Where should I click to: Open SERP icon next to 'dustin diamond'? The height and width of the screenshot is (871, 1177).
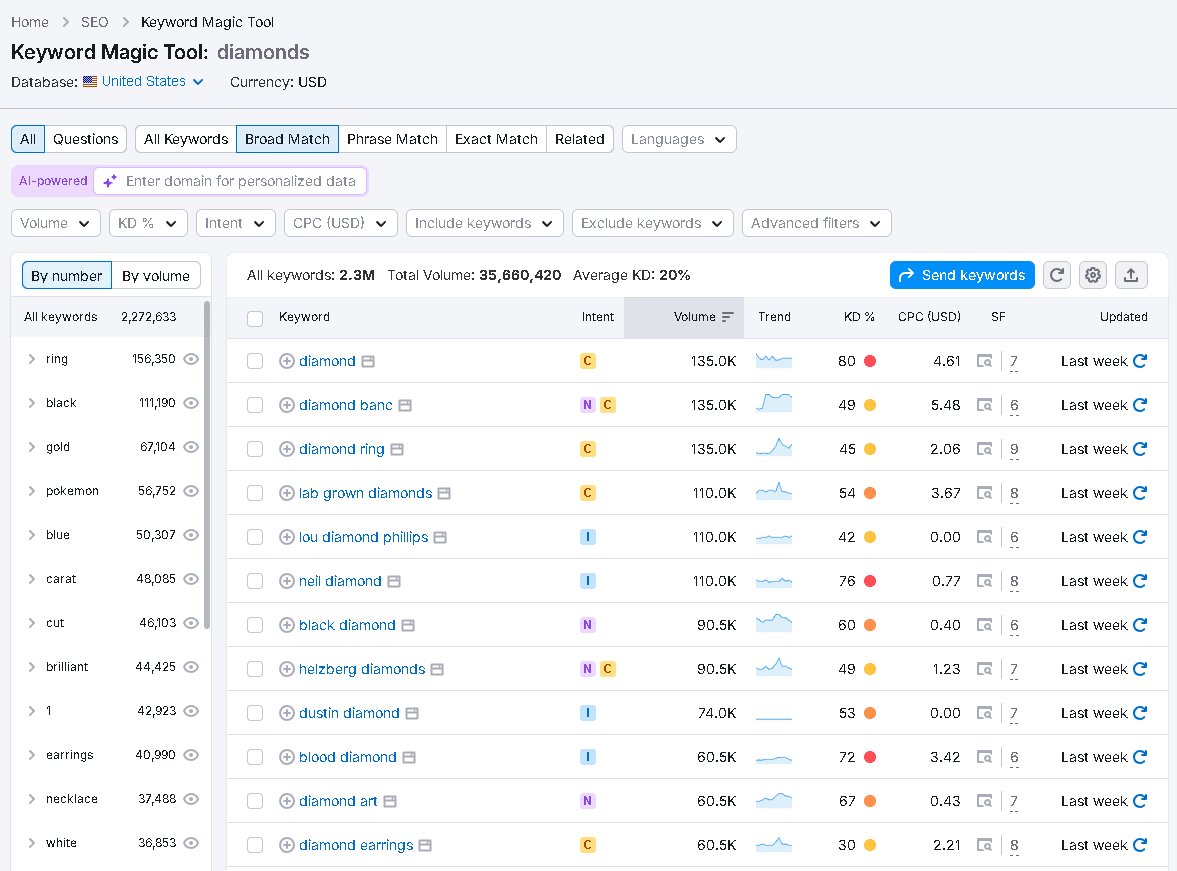pyautogui.click(x=411, y=713)
